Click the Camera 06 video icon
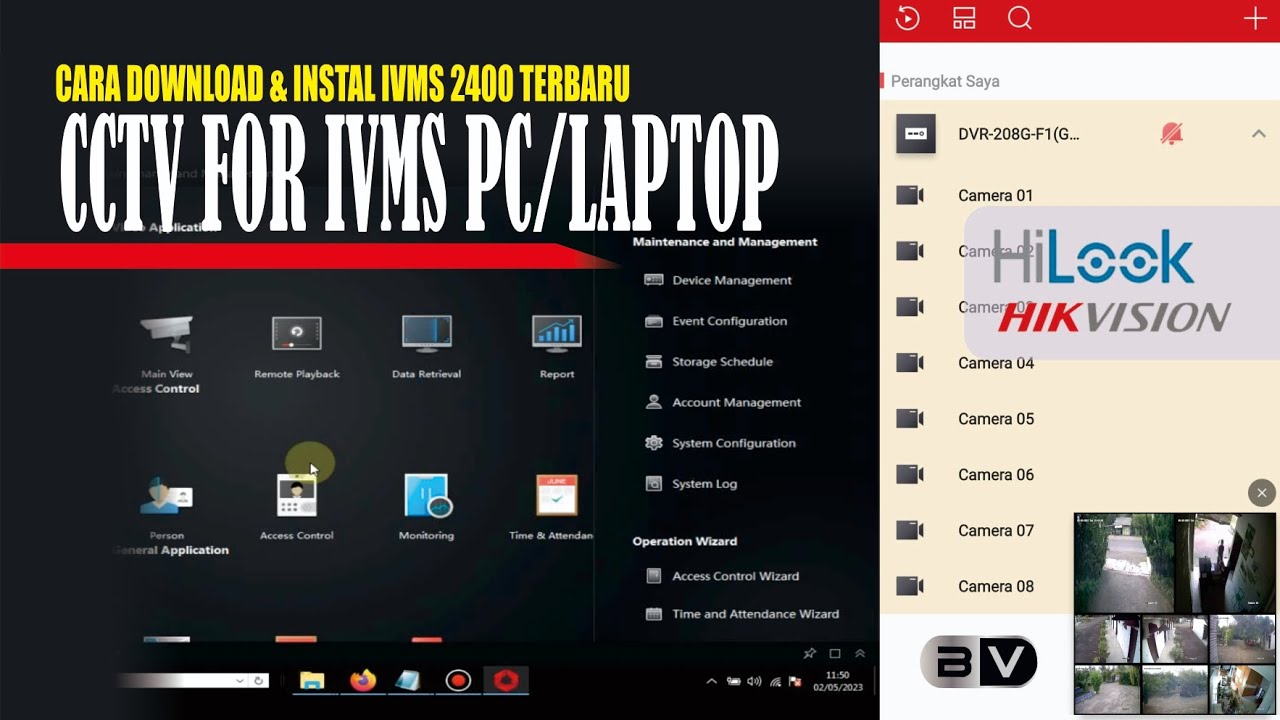1280x720 pixels. click(910, 475)
